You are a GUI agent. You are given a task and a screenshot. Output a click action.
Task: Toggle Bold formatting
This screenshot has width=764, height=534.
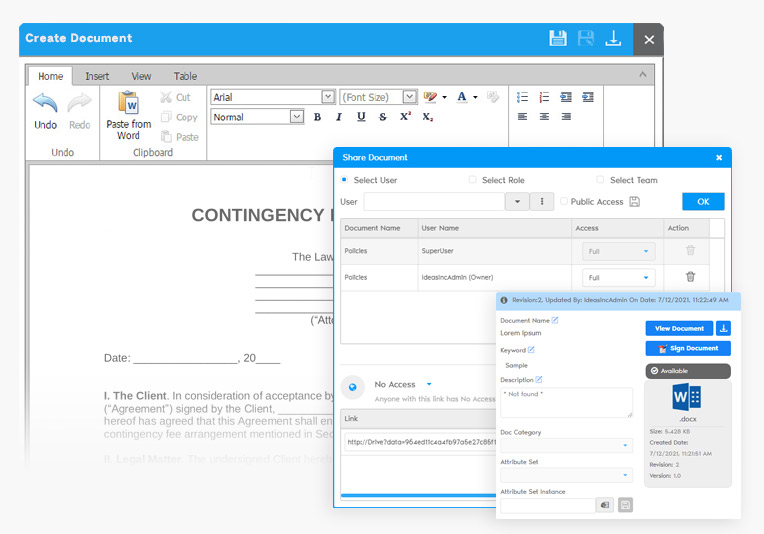317,117
